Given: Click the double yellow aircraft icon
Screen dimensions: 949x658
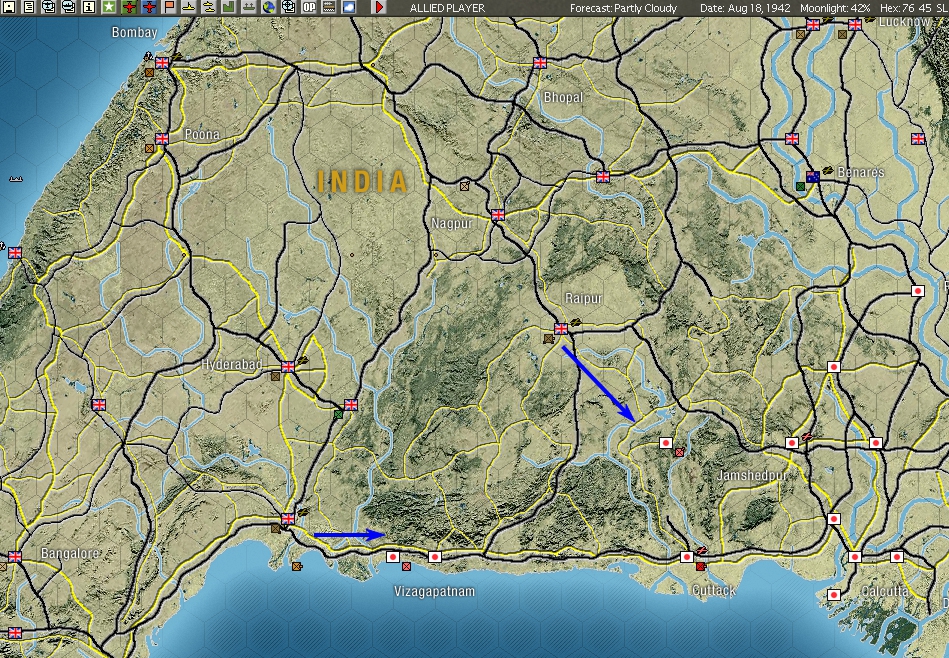Looking at the screenshot, I should coord(209,7).
